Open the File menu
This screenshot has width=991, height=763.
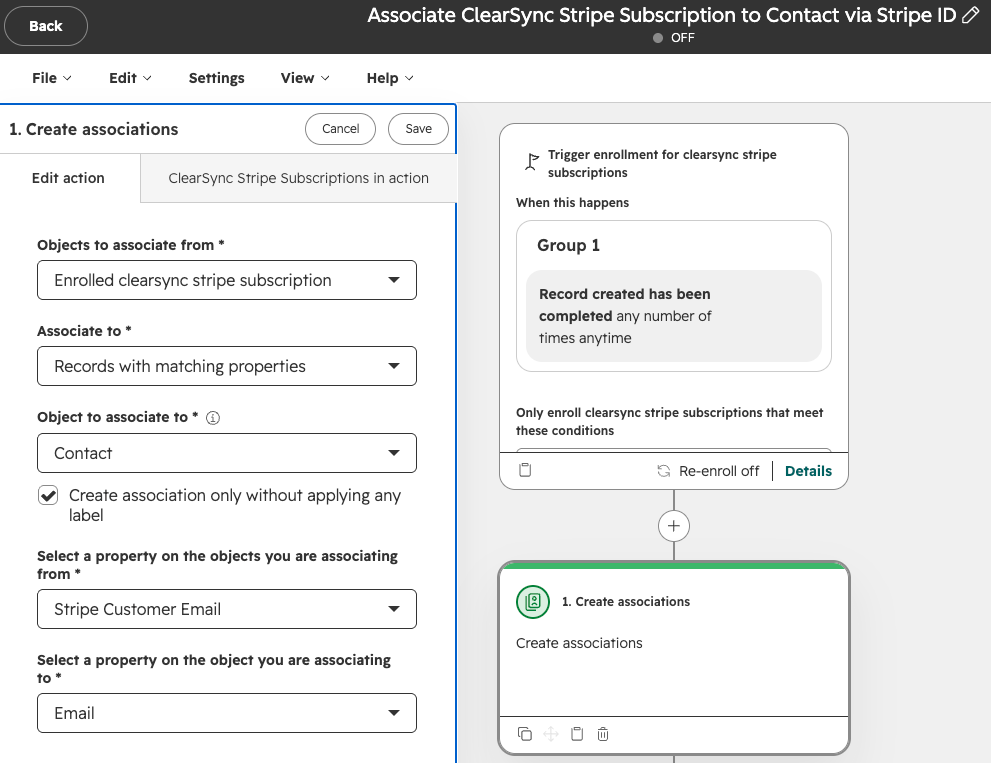coord(52,78)
